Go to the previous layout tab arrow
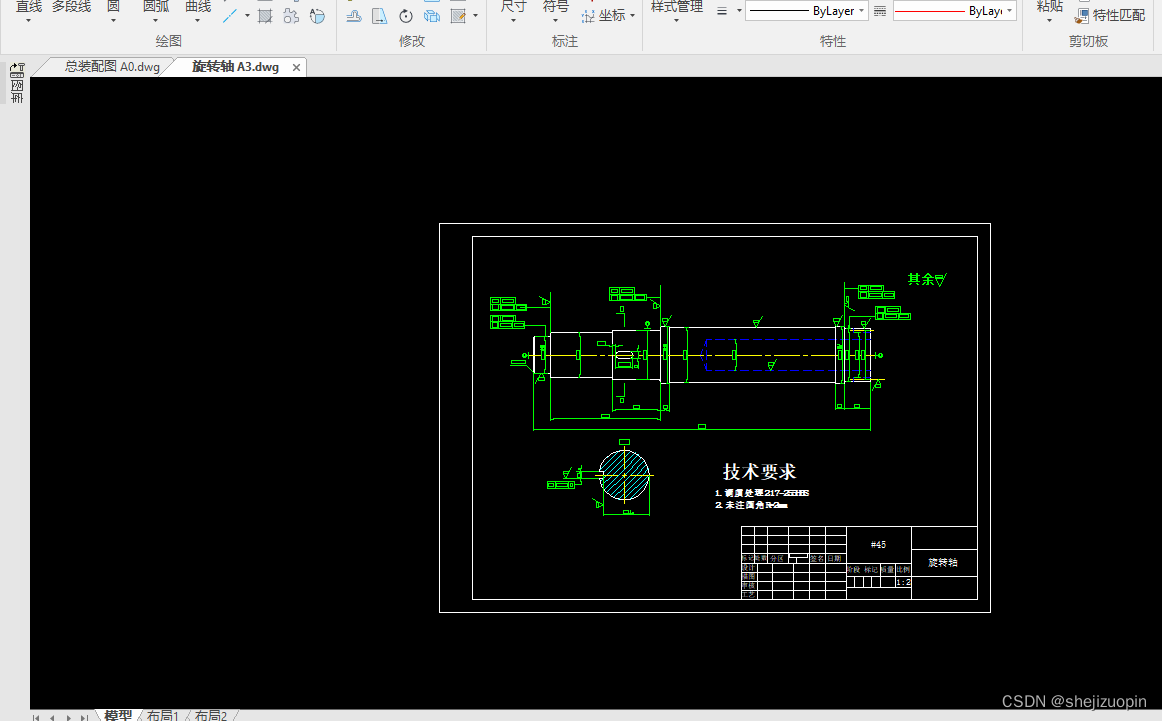The width and height of the screenshot is (1162, 721). 52,717
